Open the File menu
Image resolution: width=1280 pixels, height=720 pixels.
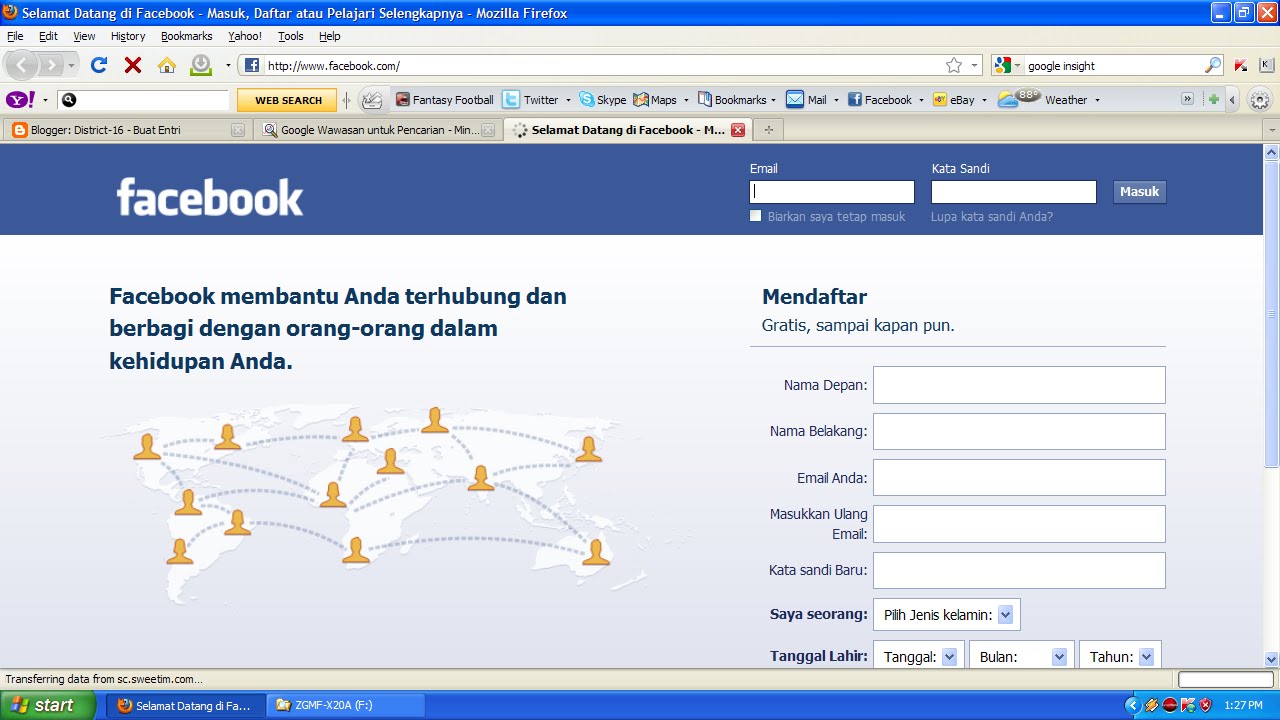[15, 36]
